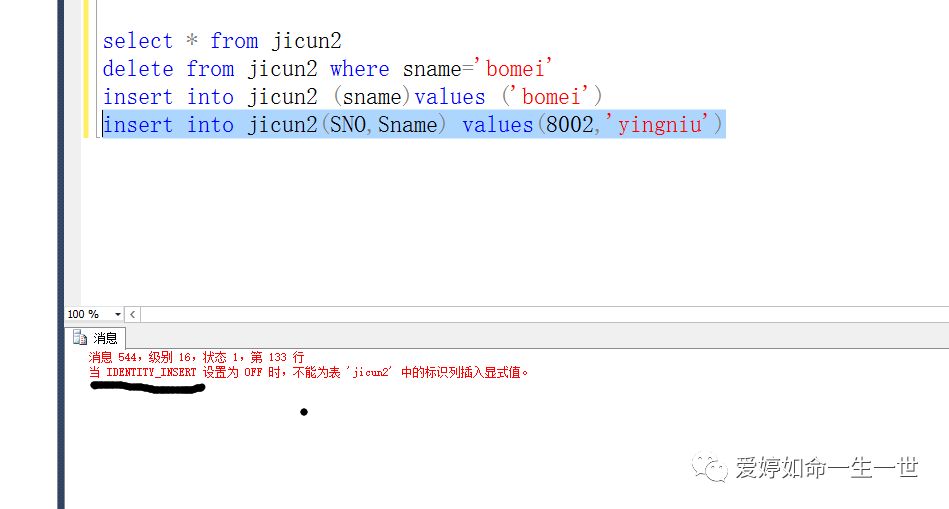
Task: Click the horizontal scrollbar track of the editor
Action: click(x=544, y=314)
